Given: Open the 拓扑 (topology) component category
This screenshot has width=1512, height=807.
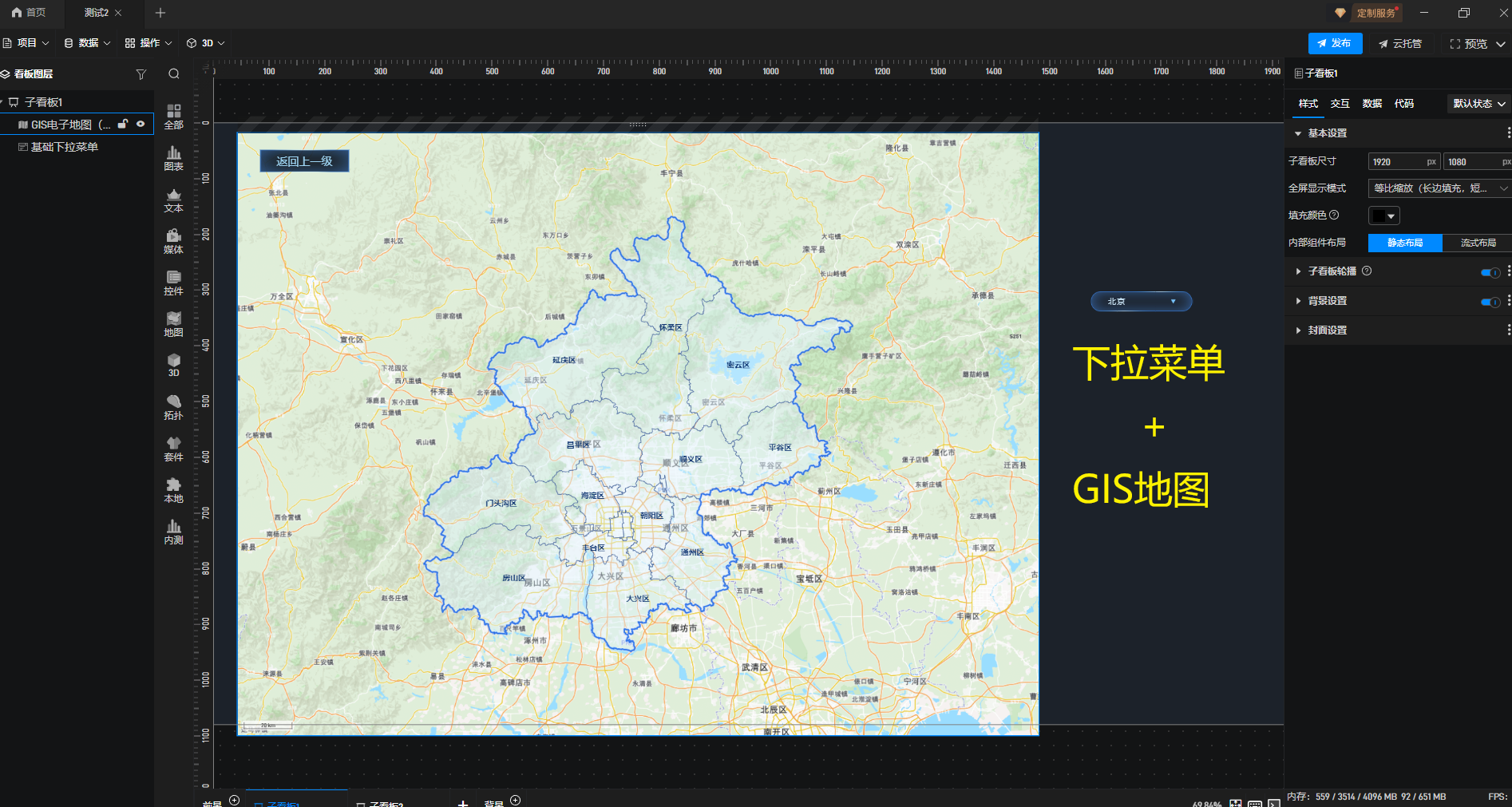Looking at the screenshot, I should coord(173,407).
